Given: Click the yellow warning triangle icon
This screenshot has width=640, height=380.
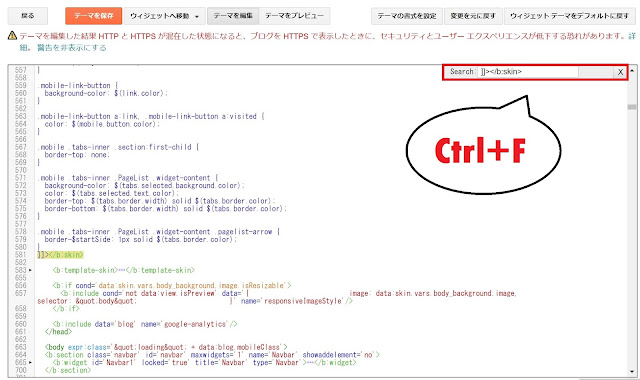Looking at the screenshot, I should (x=12, y=36).
